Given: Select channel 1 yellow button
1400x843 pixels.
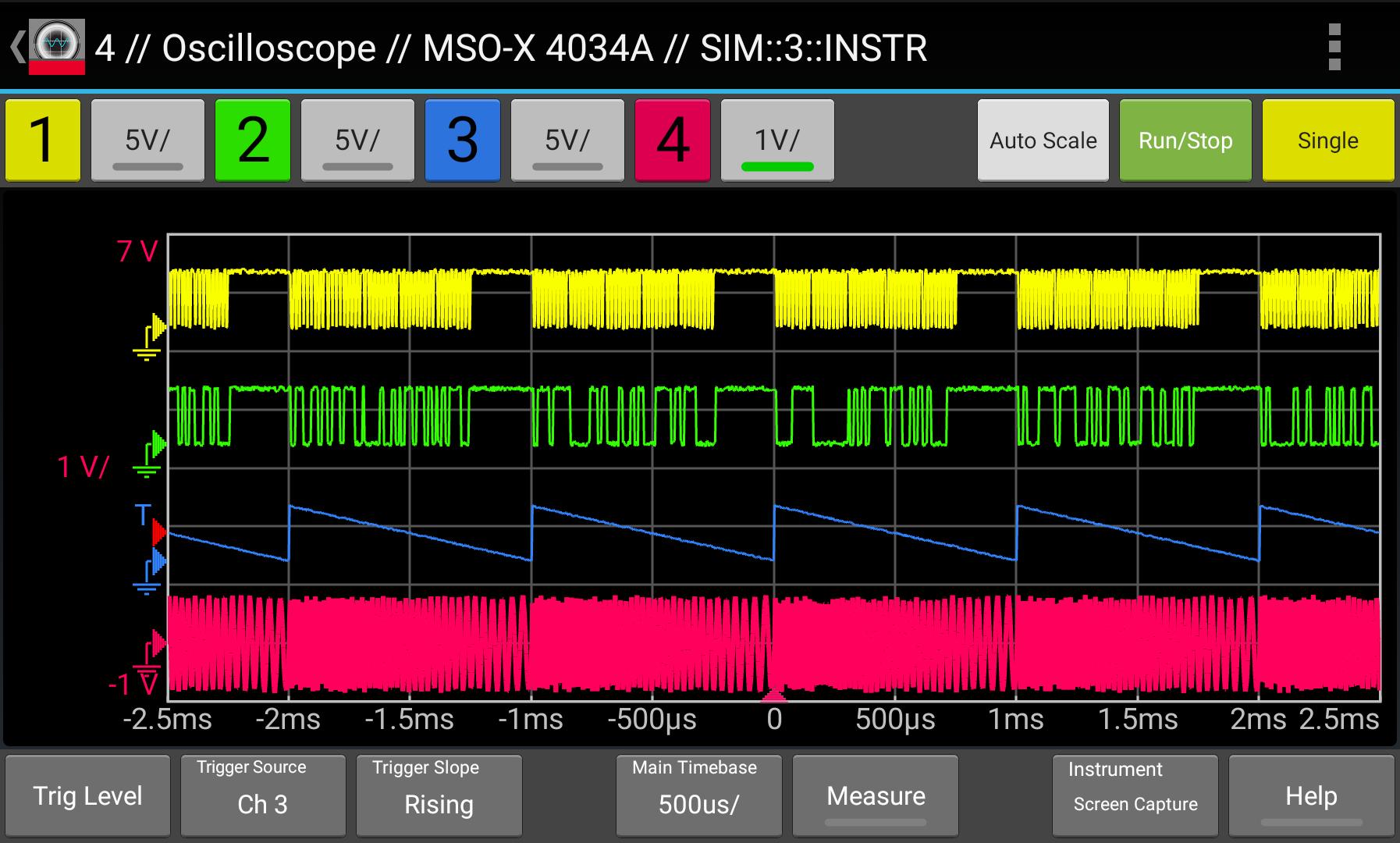Looking at the screenshot, I should [42, 140].
